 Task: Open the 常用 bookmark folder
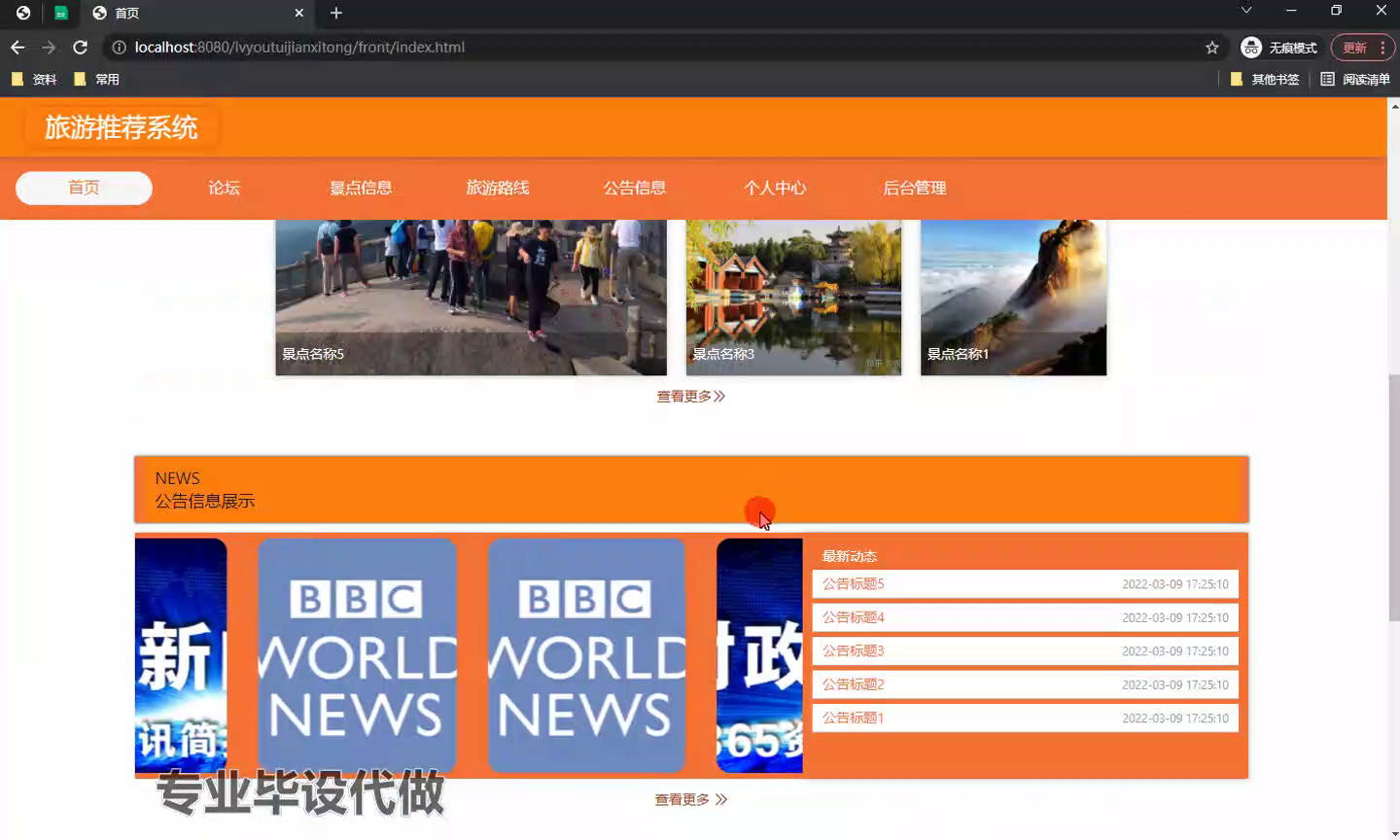pyautogui.click(x=96, y=79)
